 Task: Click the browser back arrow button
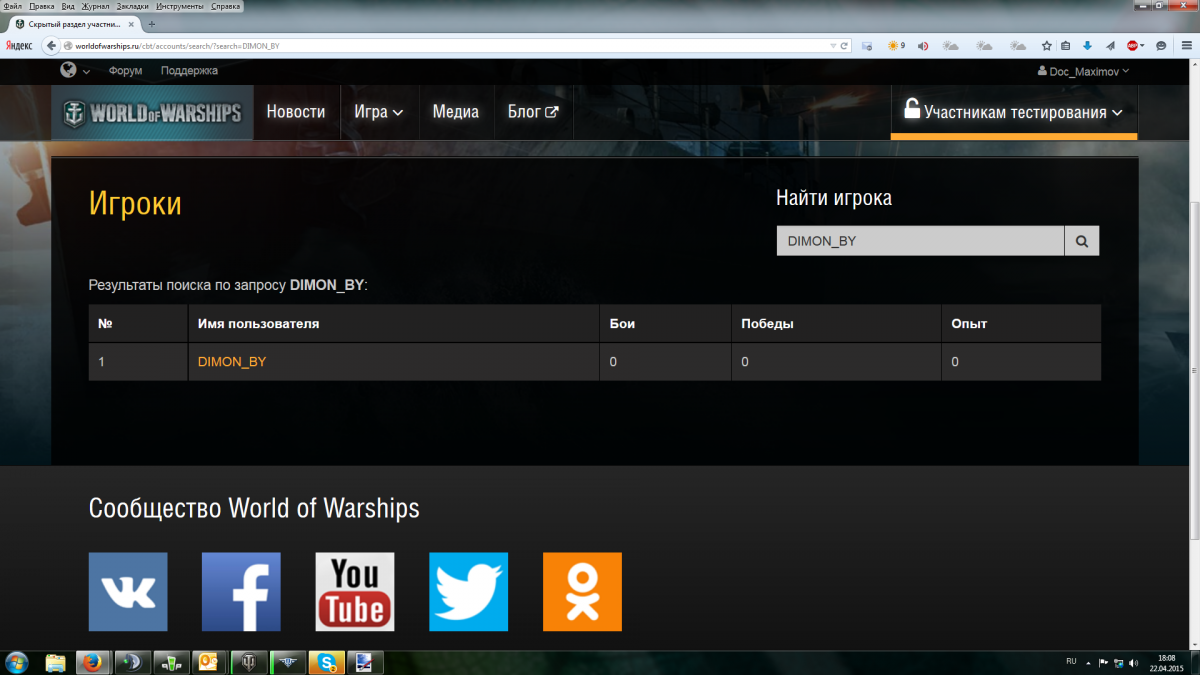pos(50,46)
